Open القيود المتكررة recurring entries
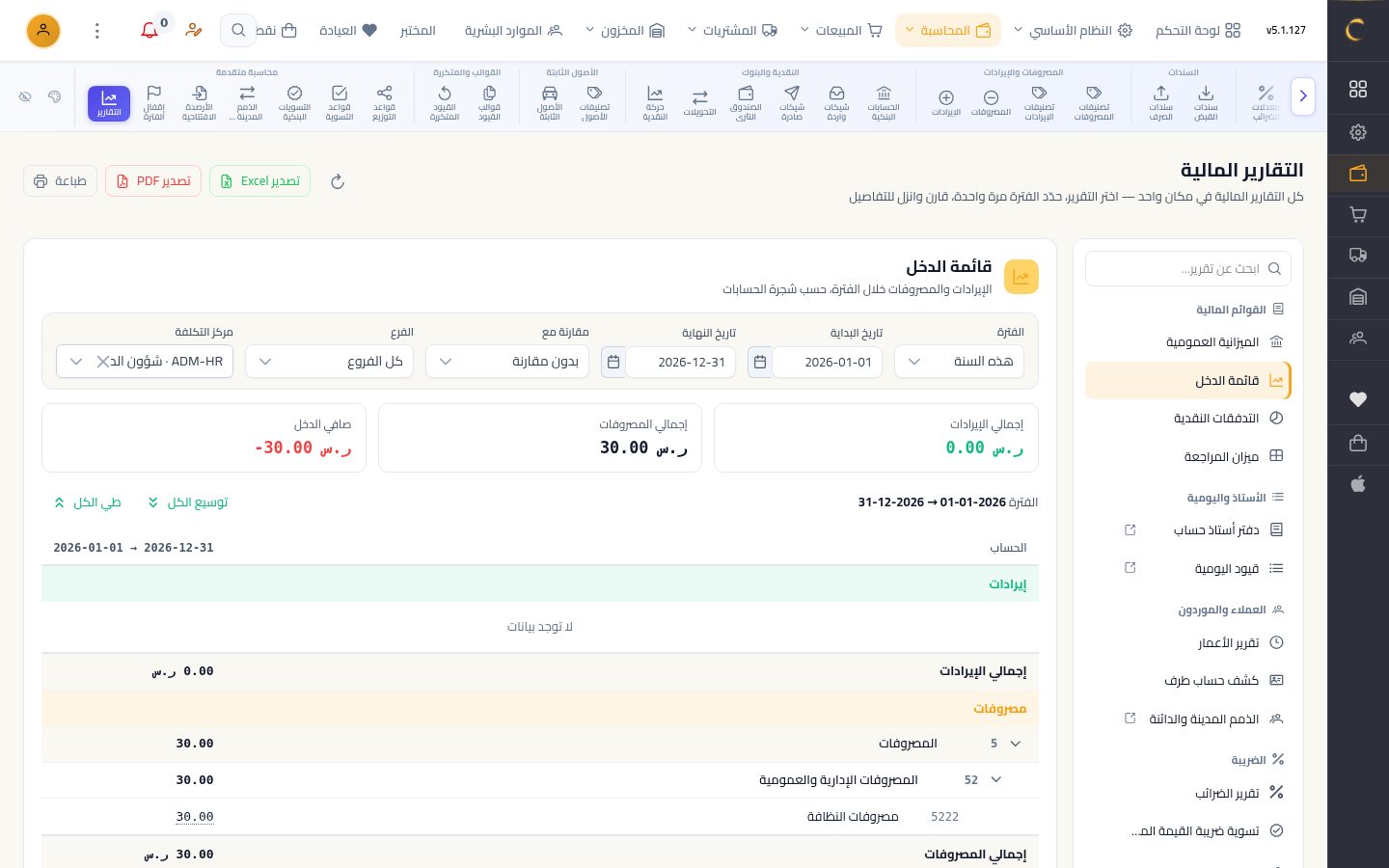The height and width of the screenshot is (868, 1389). 444,103
